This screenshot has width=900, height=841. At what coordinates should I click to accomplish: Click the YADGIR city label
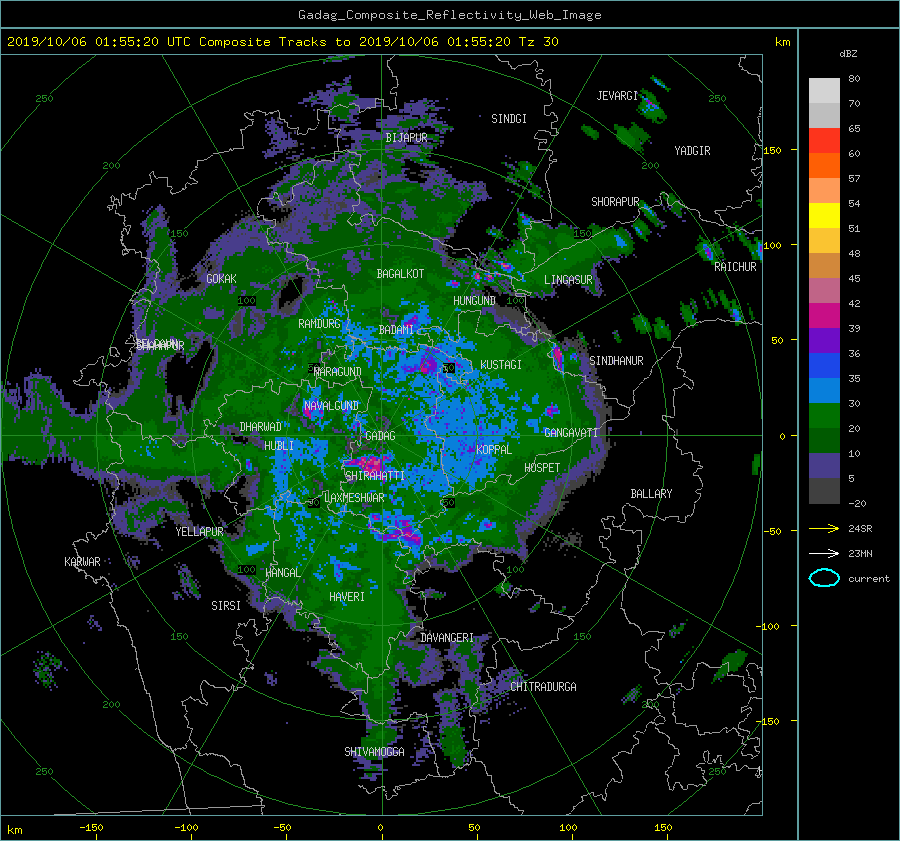pyautogui.click(x=692, y=151)
